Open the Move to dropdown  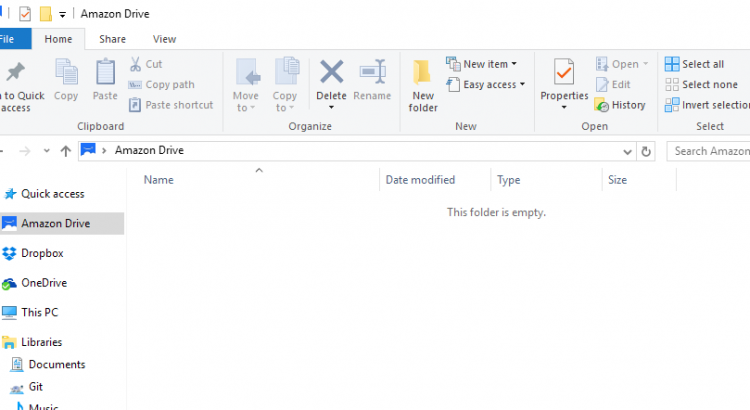pyautogui.click(x=246, y=86)
